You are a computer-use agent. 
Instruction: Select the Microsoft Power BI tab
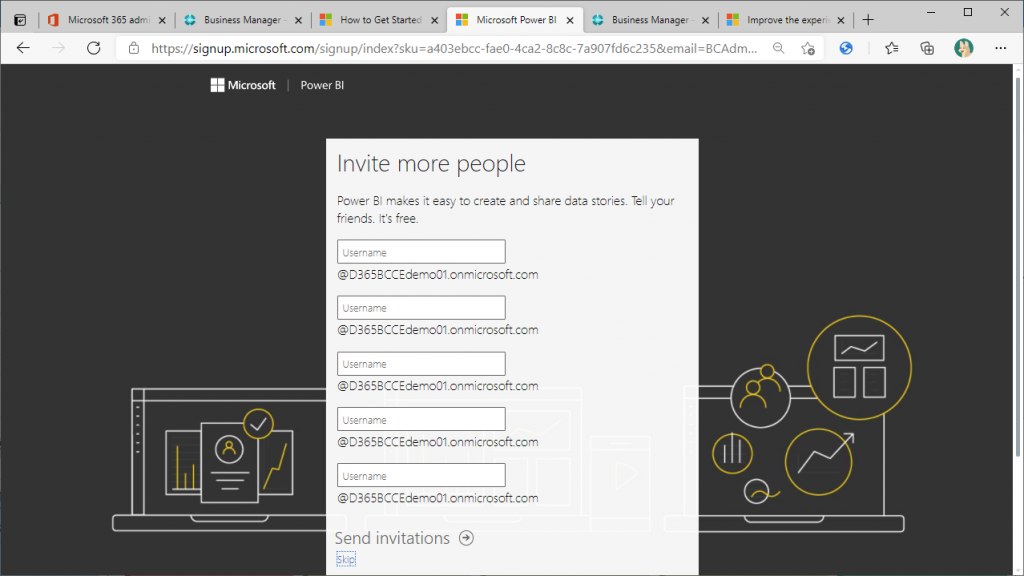(x=515, y=20)
